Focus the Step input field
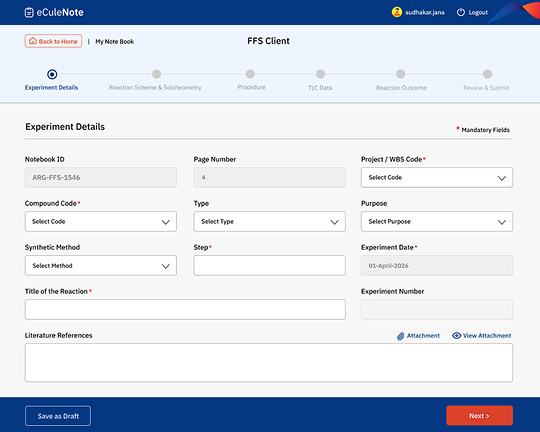The height and width of the screenshot is (432, 540). point(269,265)
